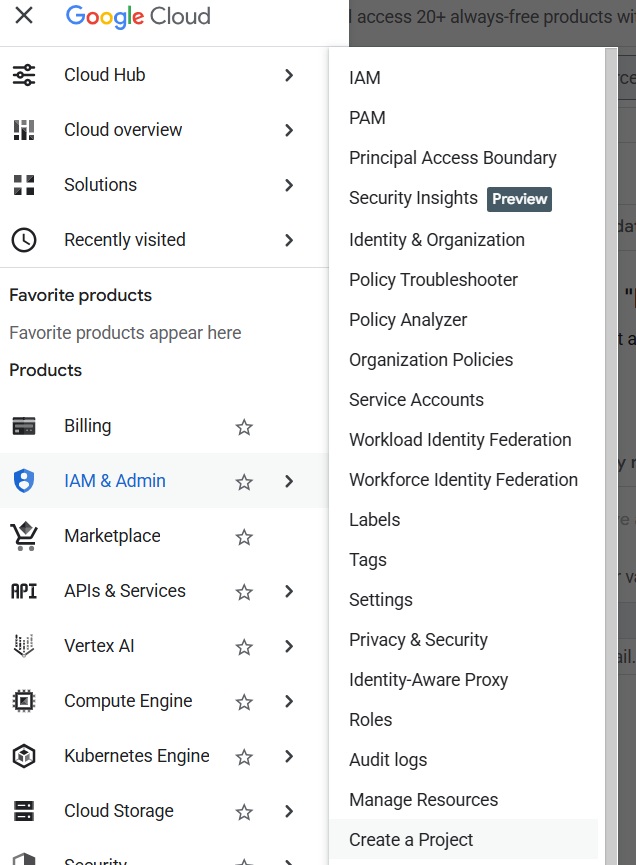Close the navigation menu with X icon
This screenshot has width=636, height=865.
pyautogui.click(x=24, y=16)
